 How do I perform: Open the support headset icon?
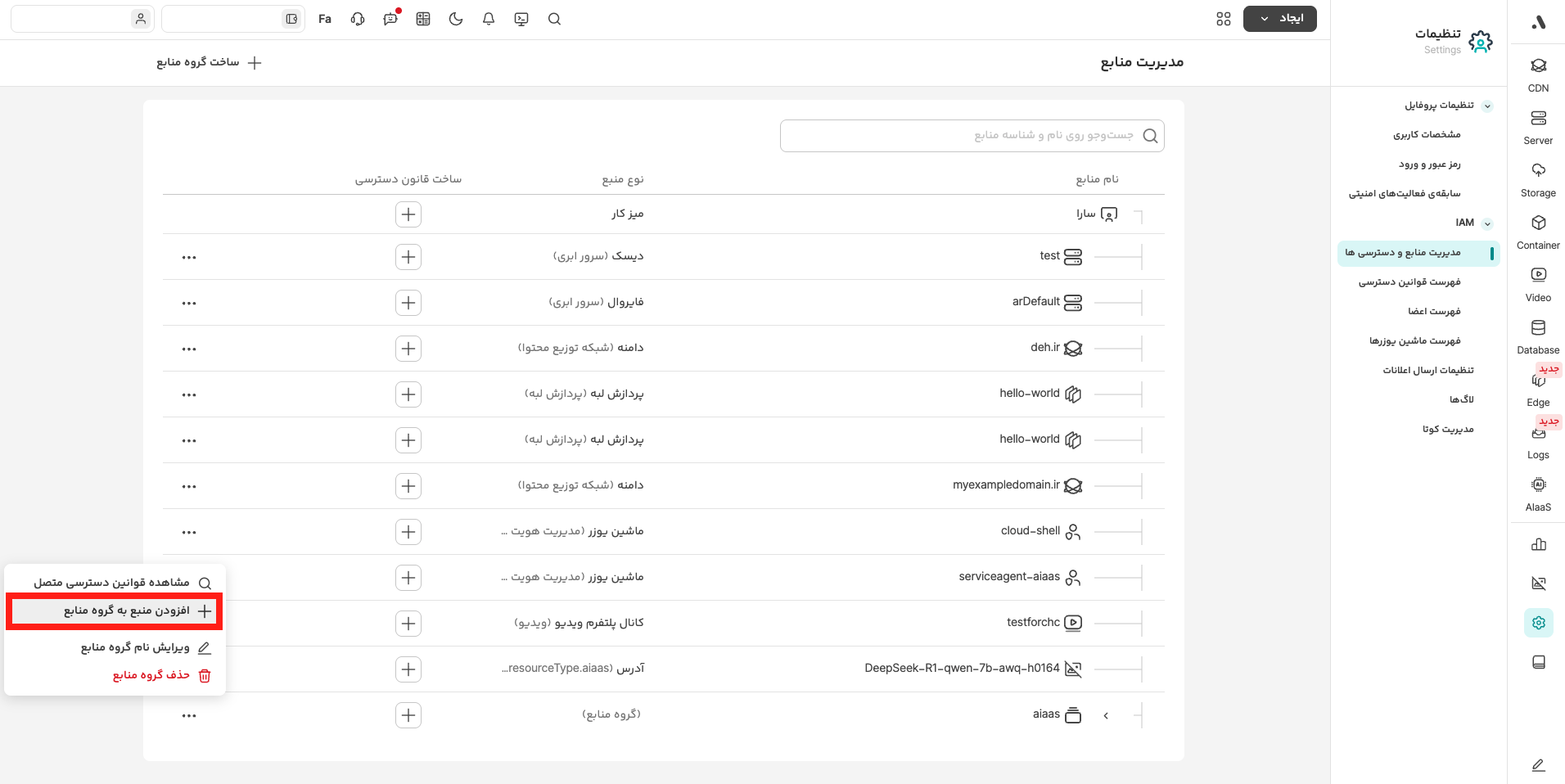click(x=358, y=19)
